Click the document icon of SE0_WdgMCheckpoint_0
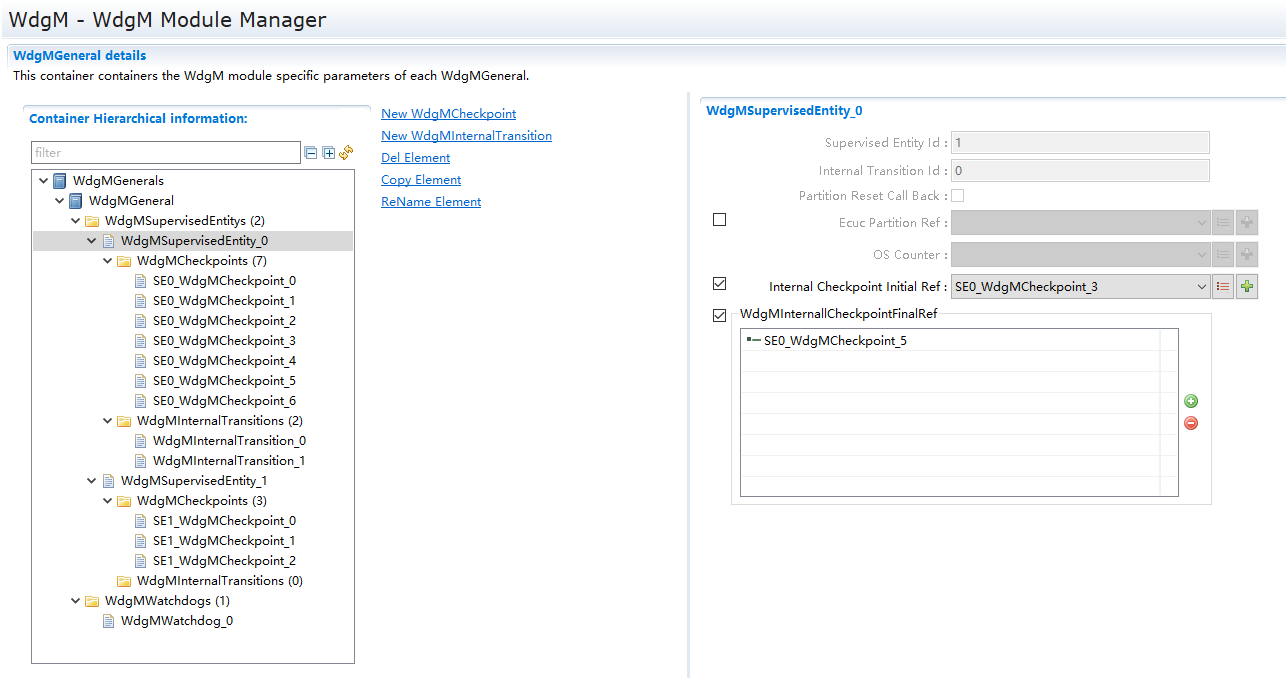 [140, 281]
